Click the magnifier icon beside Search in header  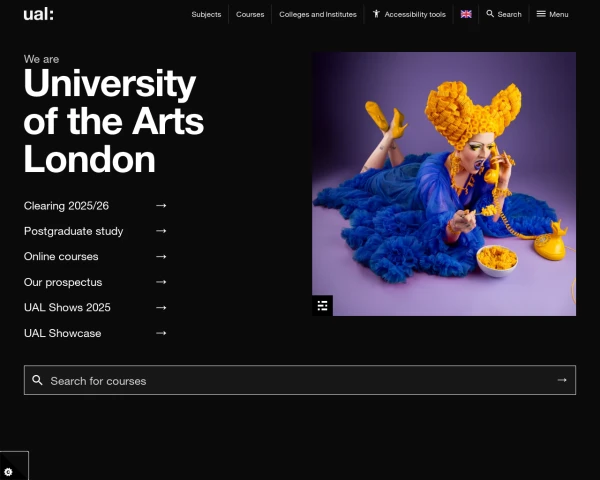(490, 14)
